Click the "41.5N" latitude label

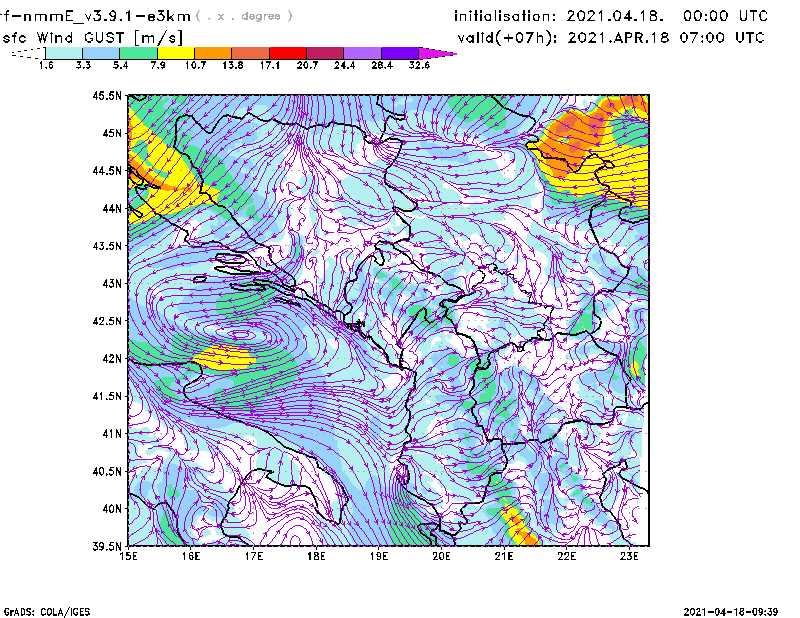(107, 396)
